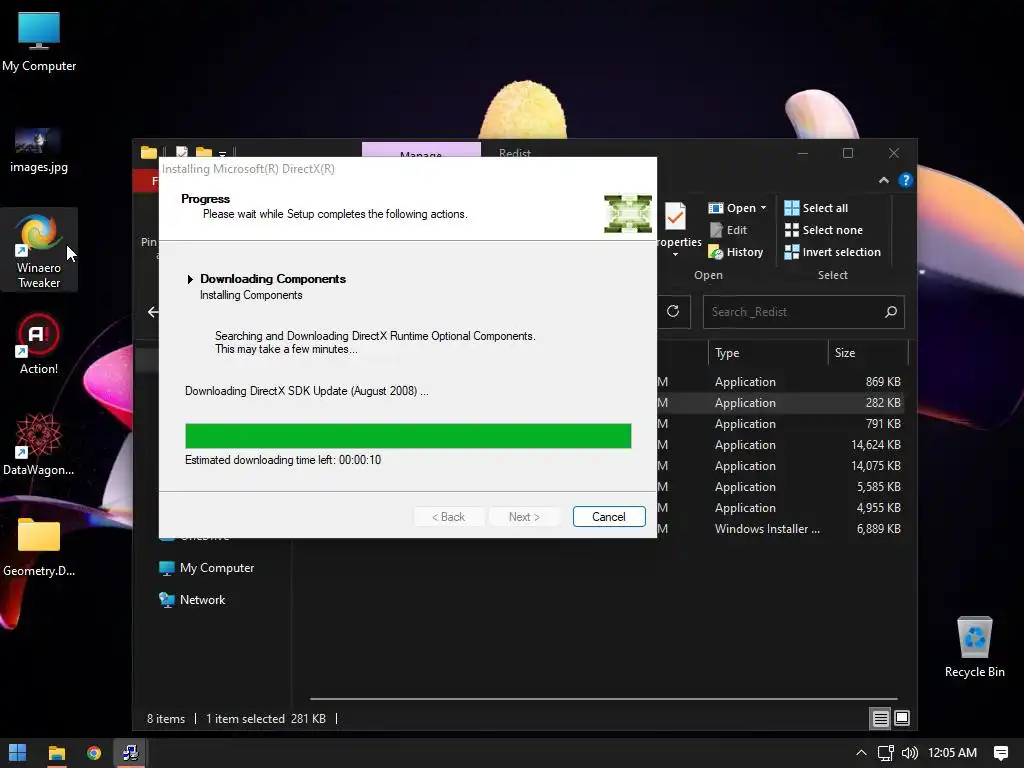1024x768 pixels.
Task: Cancel the DirectX installation
Action: tap(609, 517)
